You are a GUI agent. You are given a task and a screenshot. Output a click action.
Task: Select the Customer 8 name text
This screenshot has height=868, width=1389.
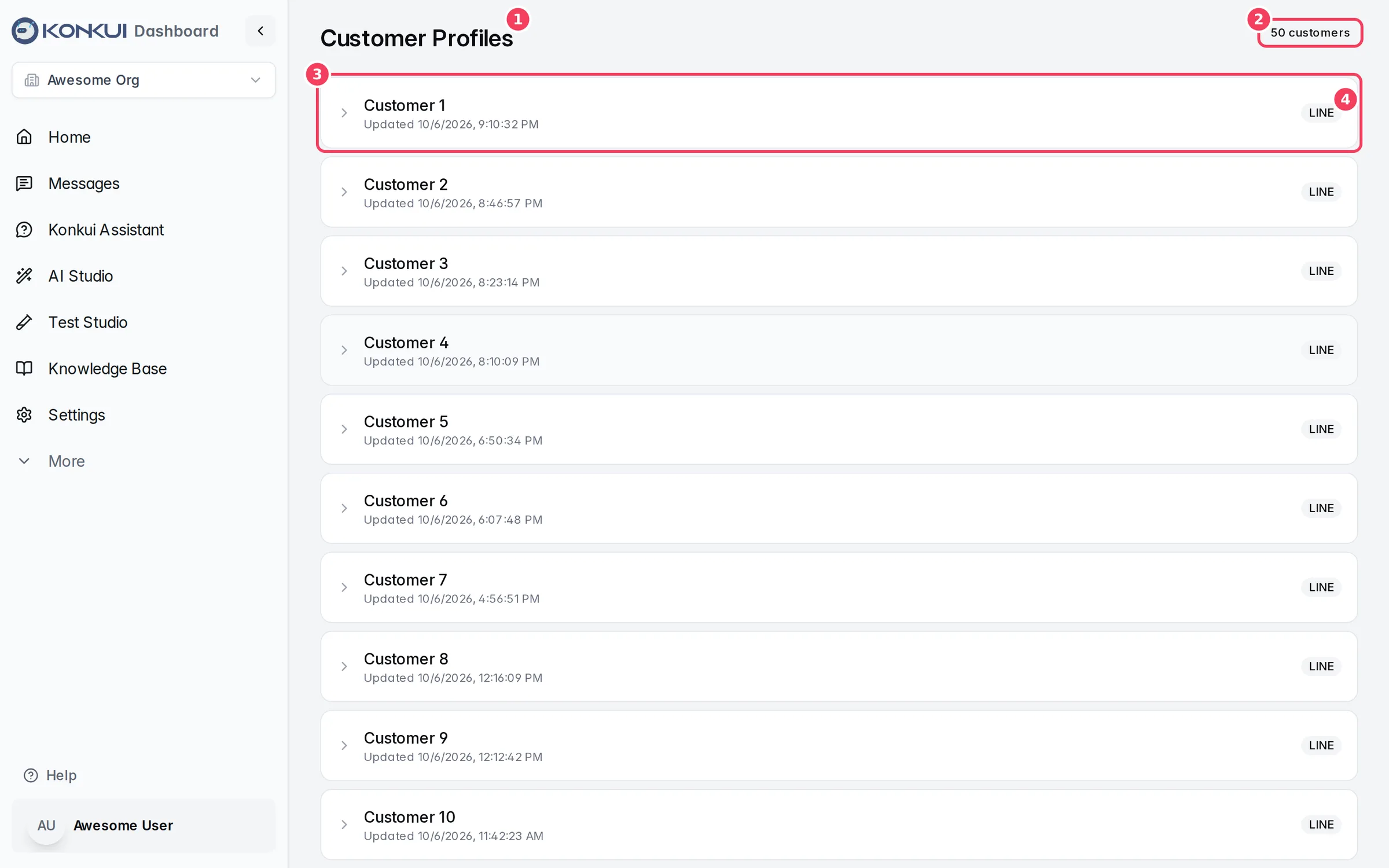point(406,659)
